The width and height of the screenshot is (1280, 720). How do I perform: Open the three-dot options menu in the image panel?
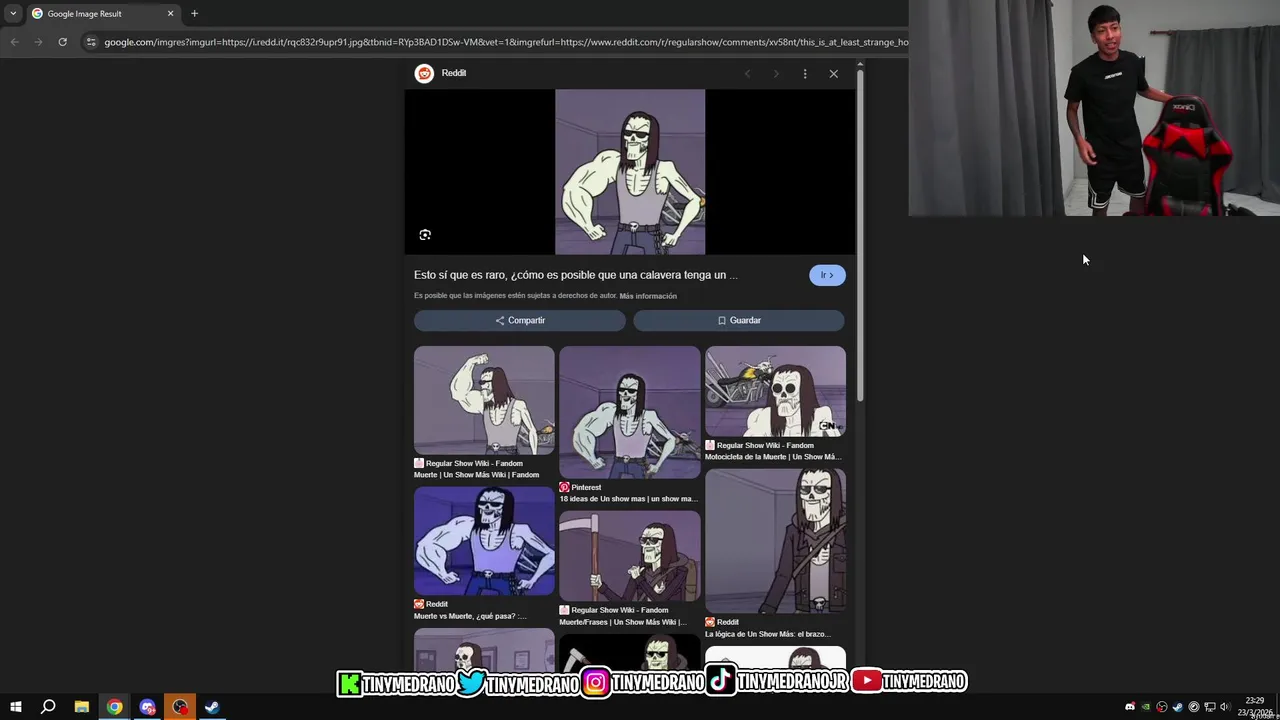tap(805, 74)
